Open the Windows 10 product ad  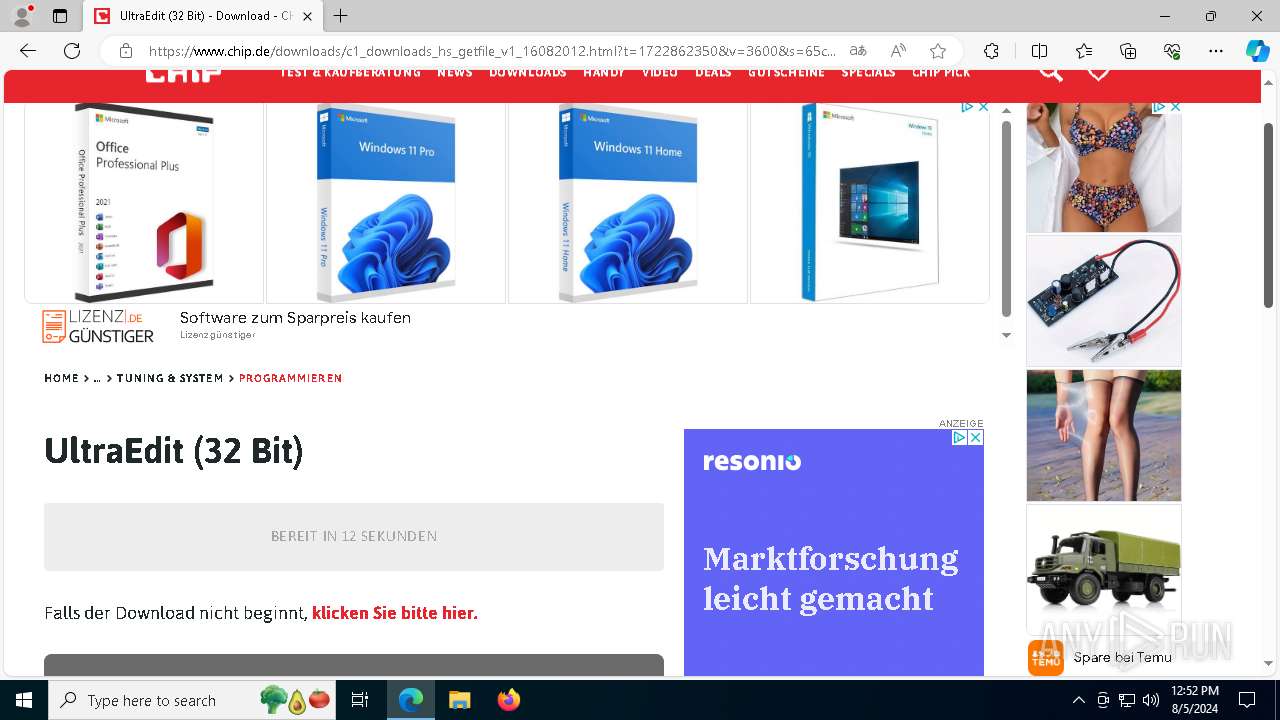click(870, 203)
